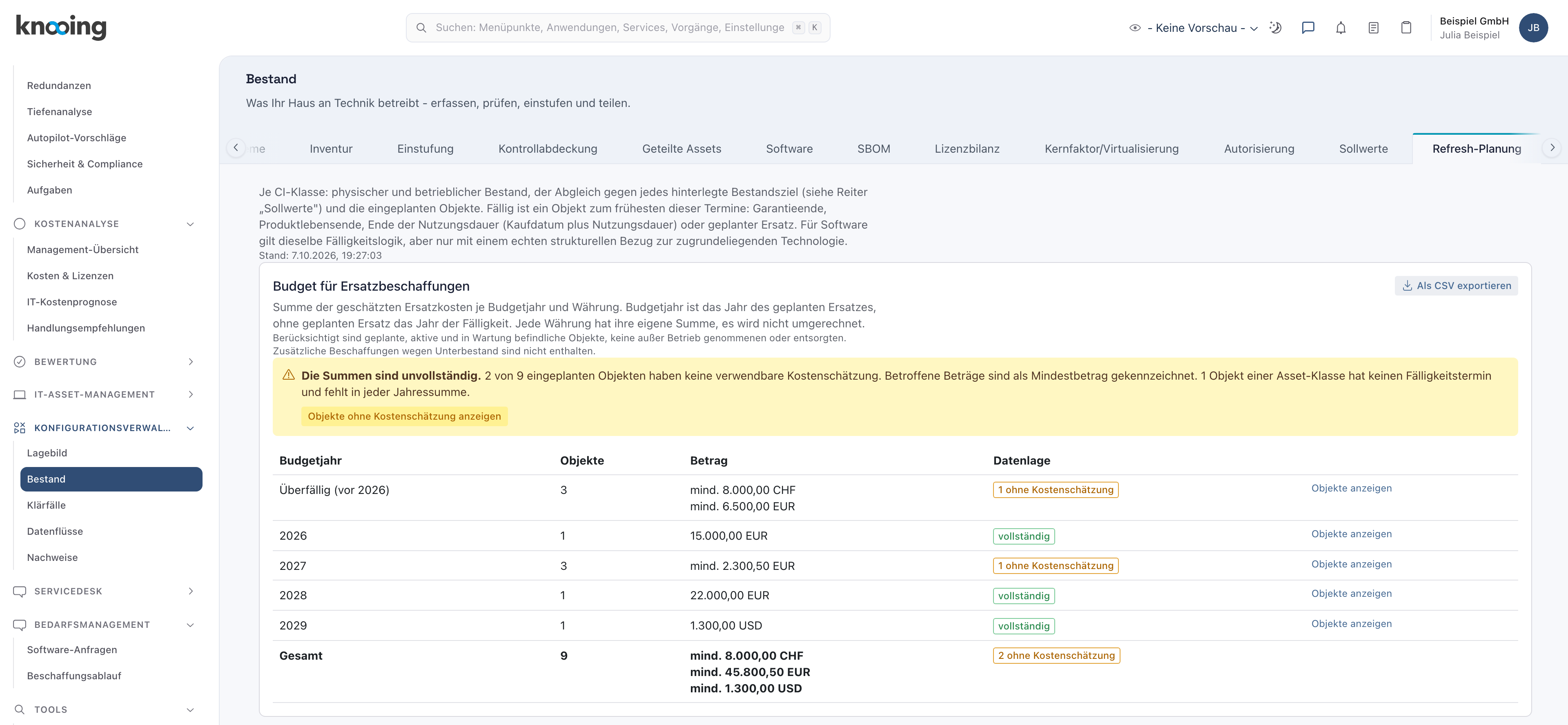Collapse the Bedarfsmanagement section chevron
The height and width of the screenshot is (725, 1568).
pyautogui.click(x=191, y=625)
